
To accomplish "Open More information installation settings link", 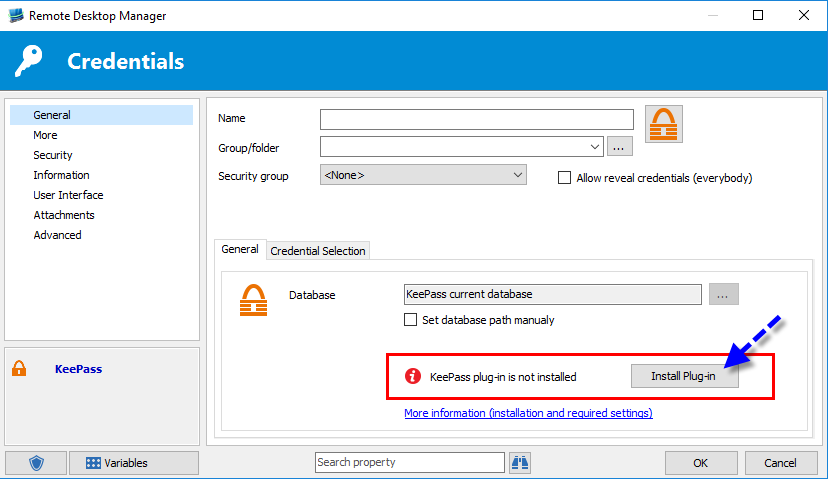I will (528, 413).
